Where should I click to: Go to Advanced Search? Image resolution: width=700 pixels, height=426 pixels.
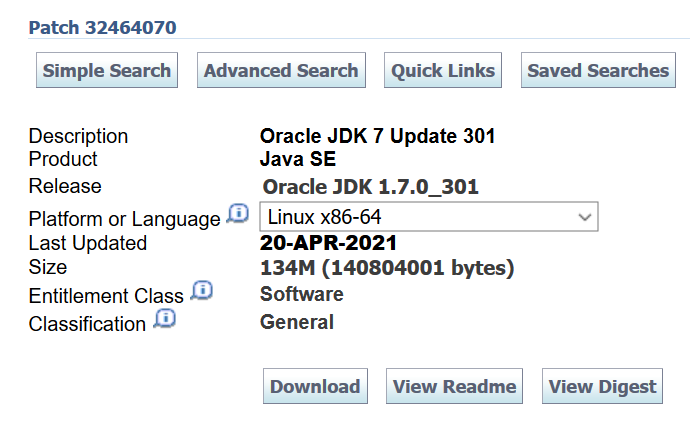click(281, 71)
